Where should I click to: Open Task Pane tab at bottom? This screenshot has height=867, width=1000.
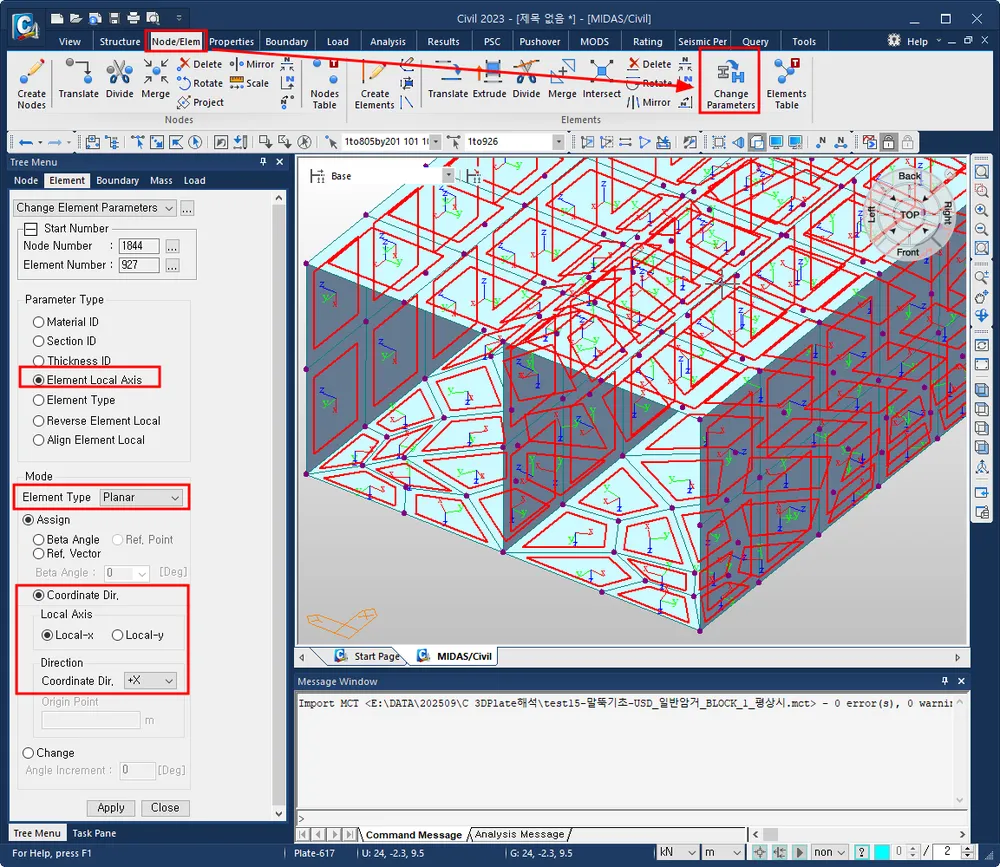[x=94, y=833]
